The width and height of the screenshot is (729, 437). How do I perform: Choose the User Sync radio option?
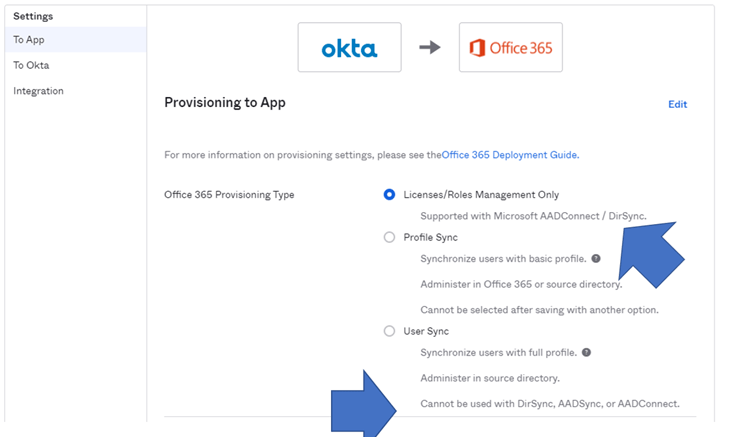click(390, 331)
